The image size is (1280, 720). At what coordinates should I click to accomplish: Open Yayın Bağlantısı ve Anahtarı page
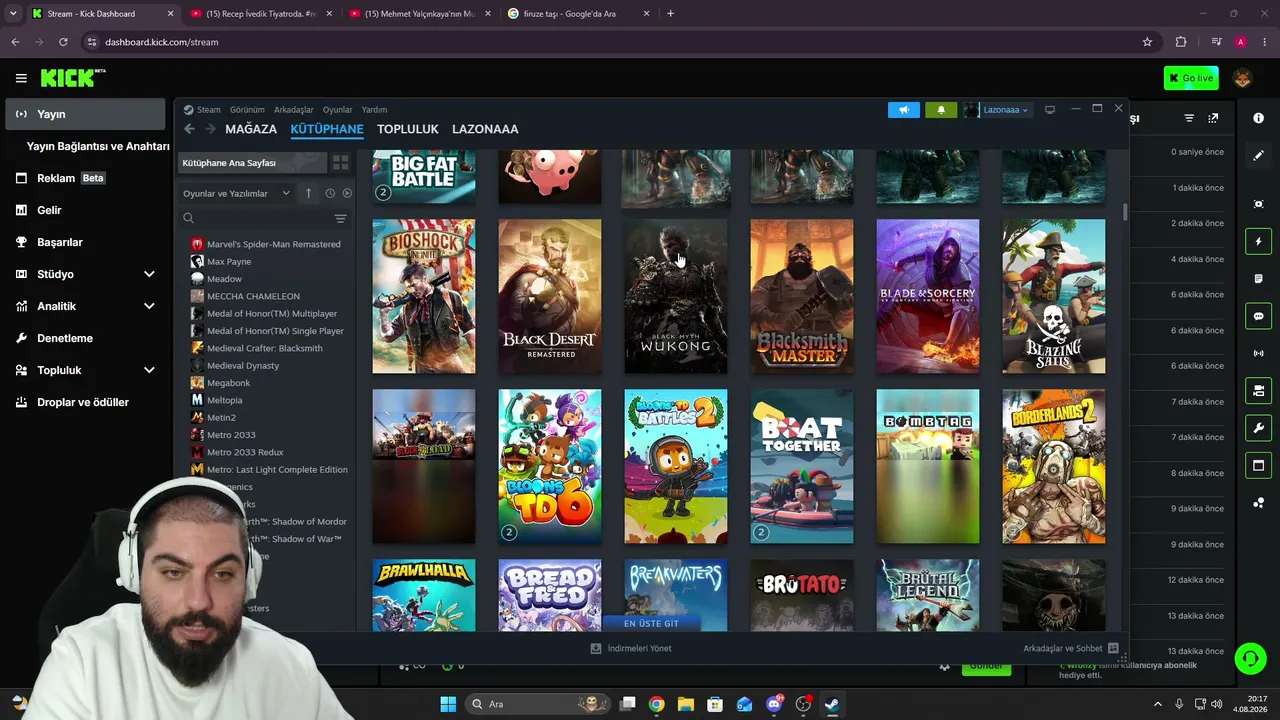click(98, 146)
